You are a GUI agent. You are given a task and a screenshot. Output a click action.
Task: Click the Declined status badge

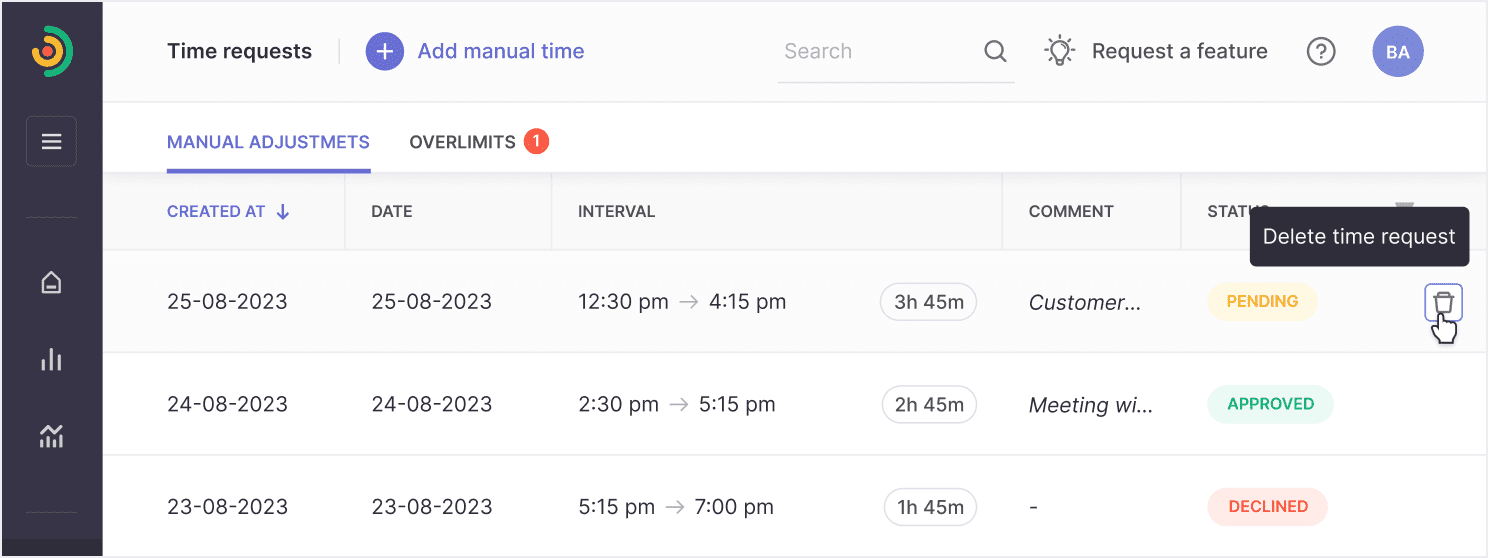click(x=1268, y=506)
